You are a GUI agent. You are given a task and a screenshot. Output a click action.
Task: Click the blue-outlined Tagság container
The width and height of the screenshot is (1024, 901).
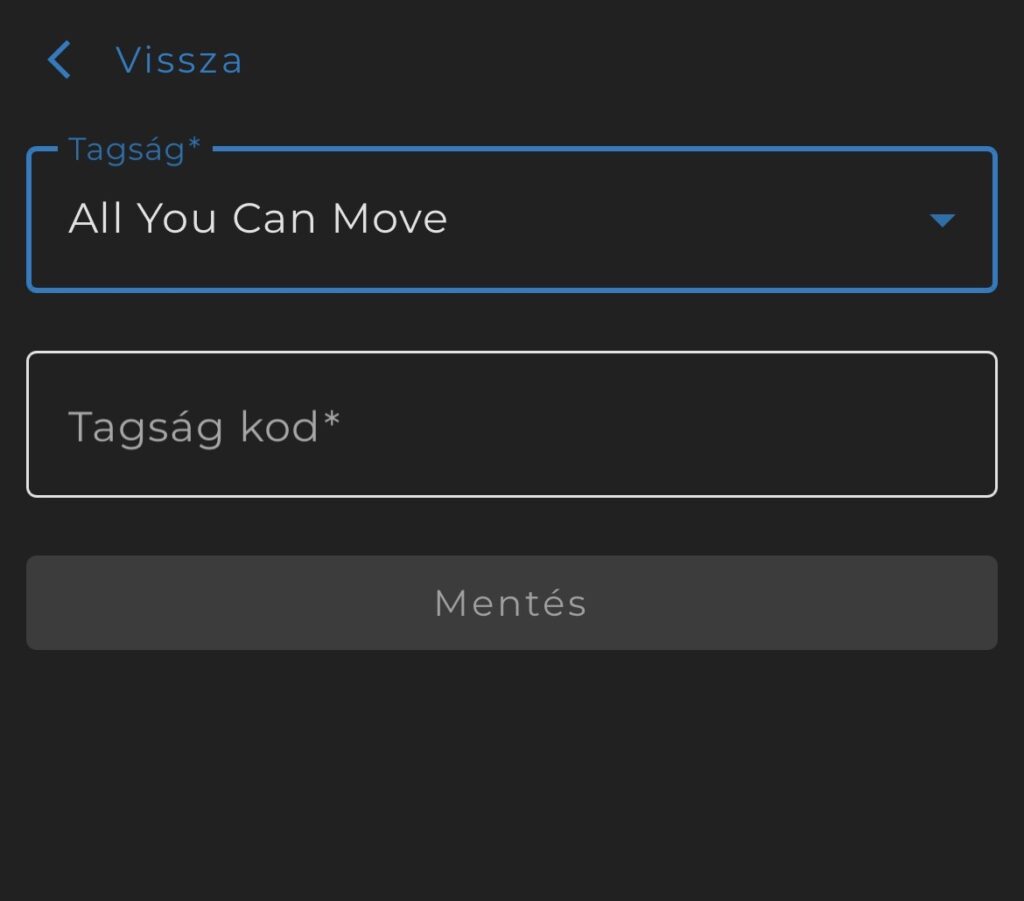(512, 220)
